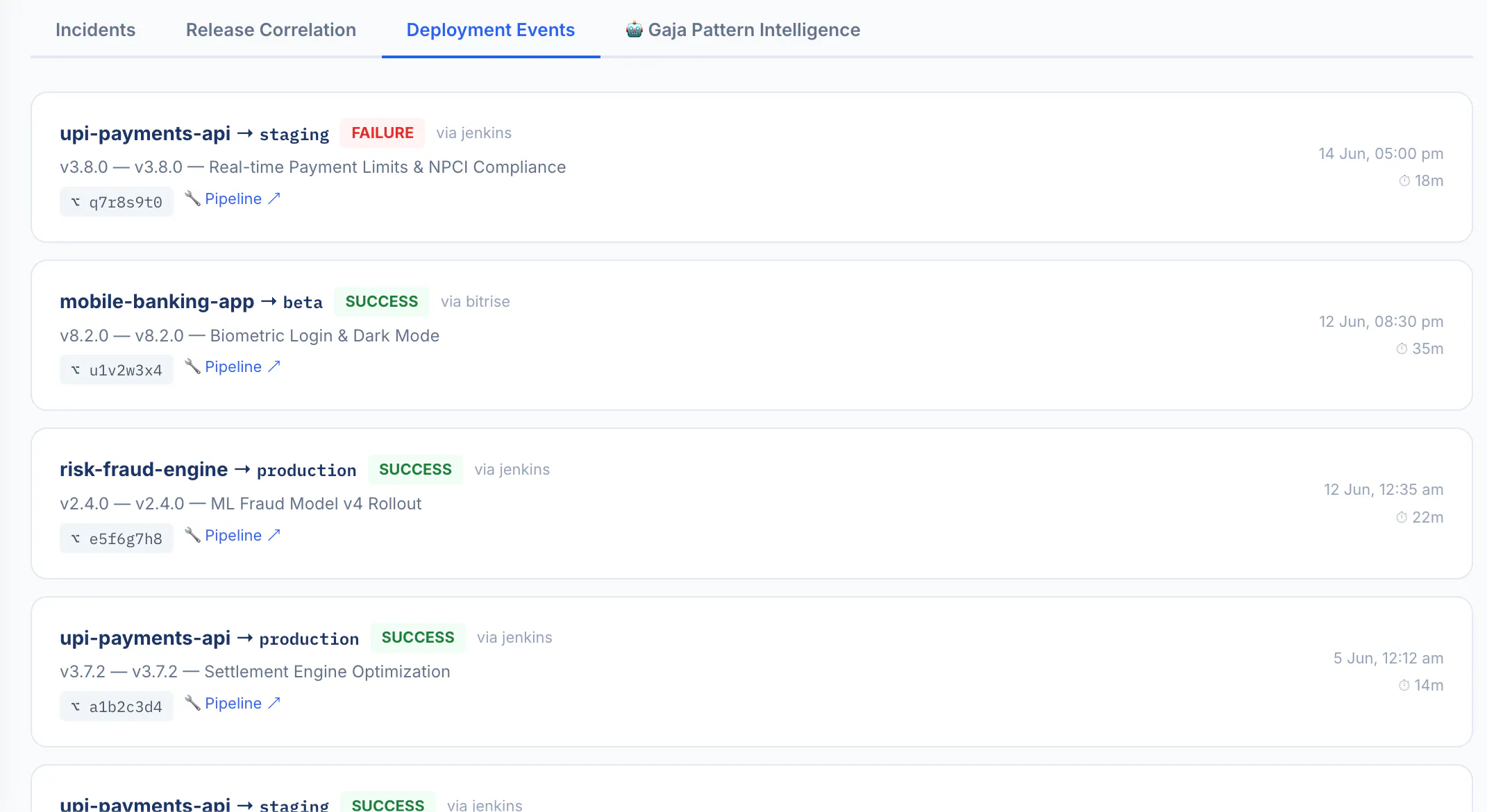Click the branch icon in the a1b2c3d4 chip
The width and height of the screenshot is (1487, 812).
76,707
